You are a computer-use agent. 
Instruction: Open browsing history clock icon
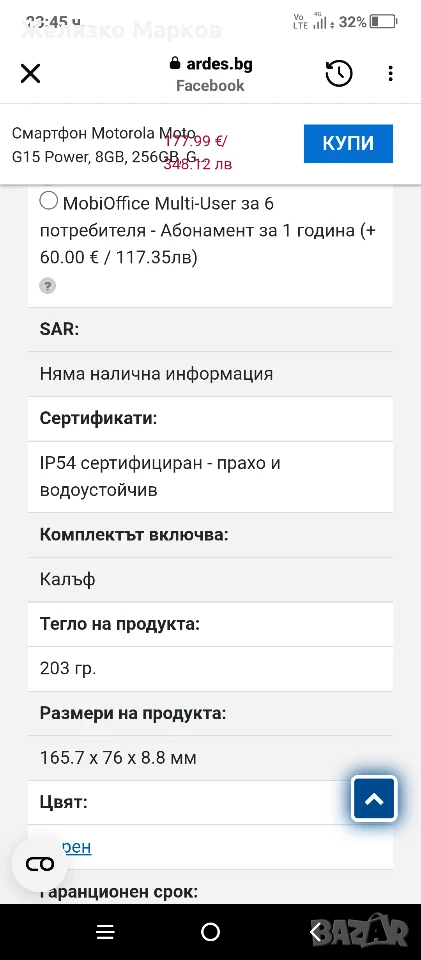pyautogui.click(x=338, y=74)
